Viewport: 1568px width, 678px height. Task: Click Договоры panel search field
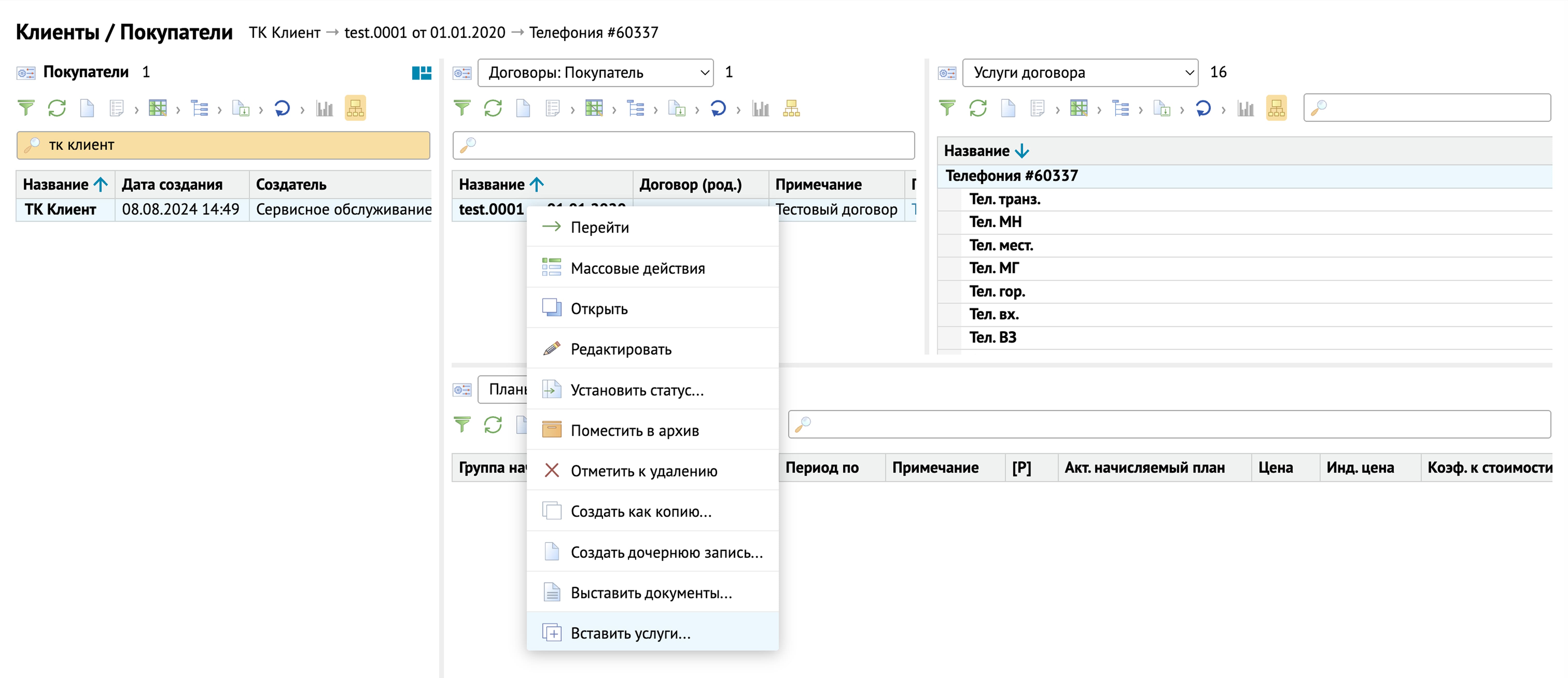tap(684, 145)
